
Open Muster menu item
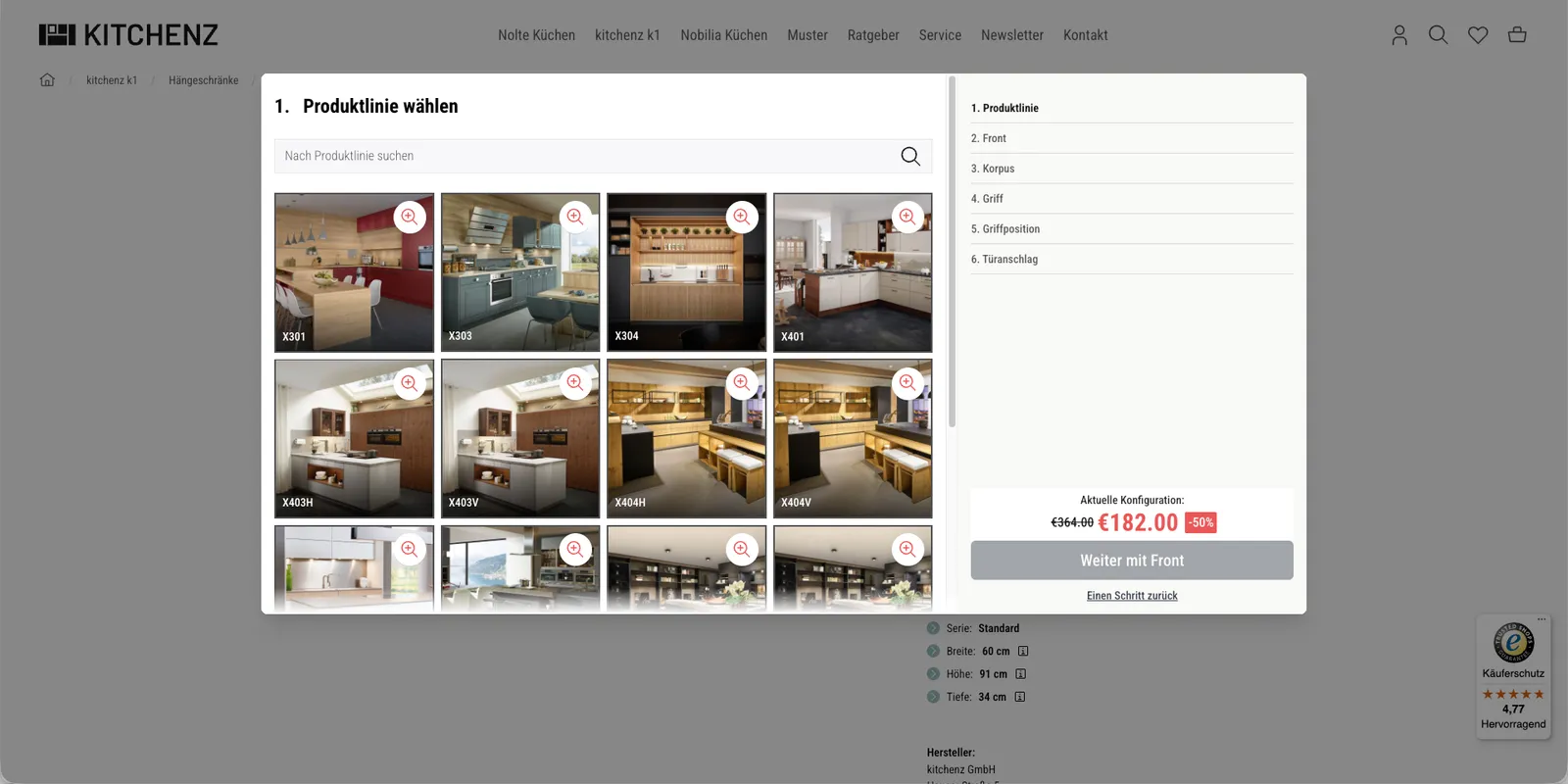coord(808,35)
